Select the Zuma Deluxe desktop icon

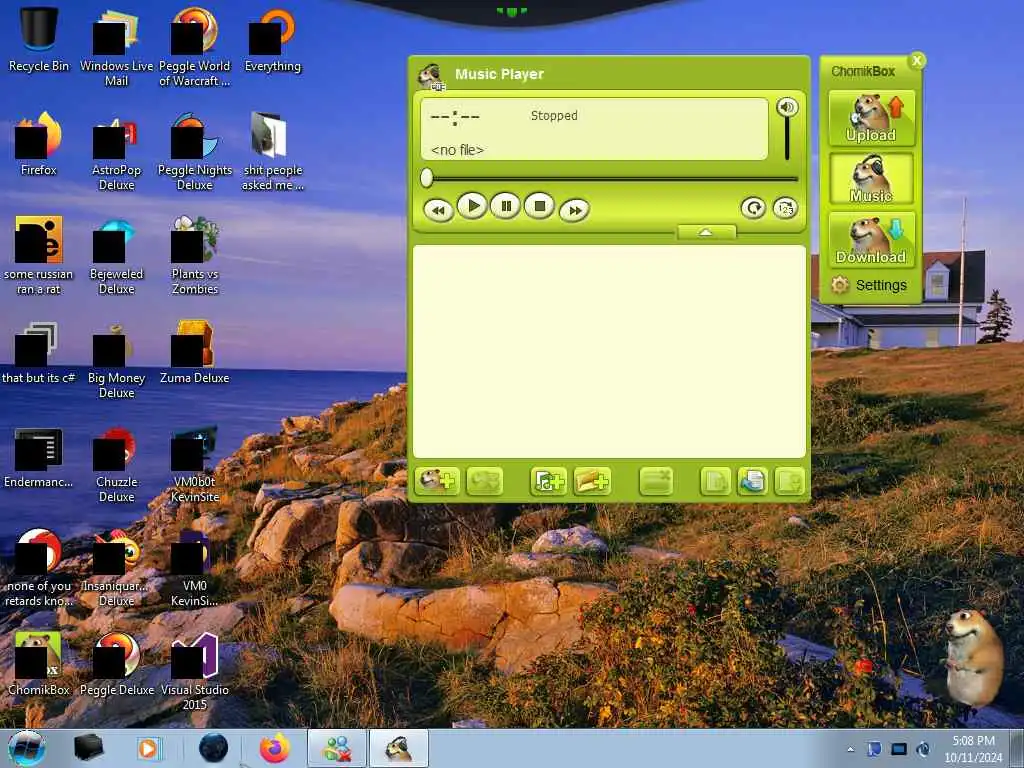point(195,351)
